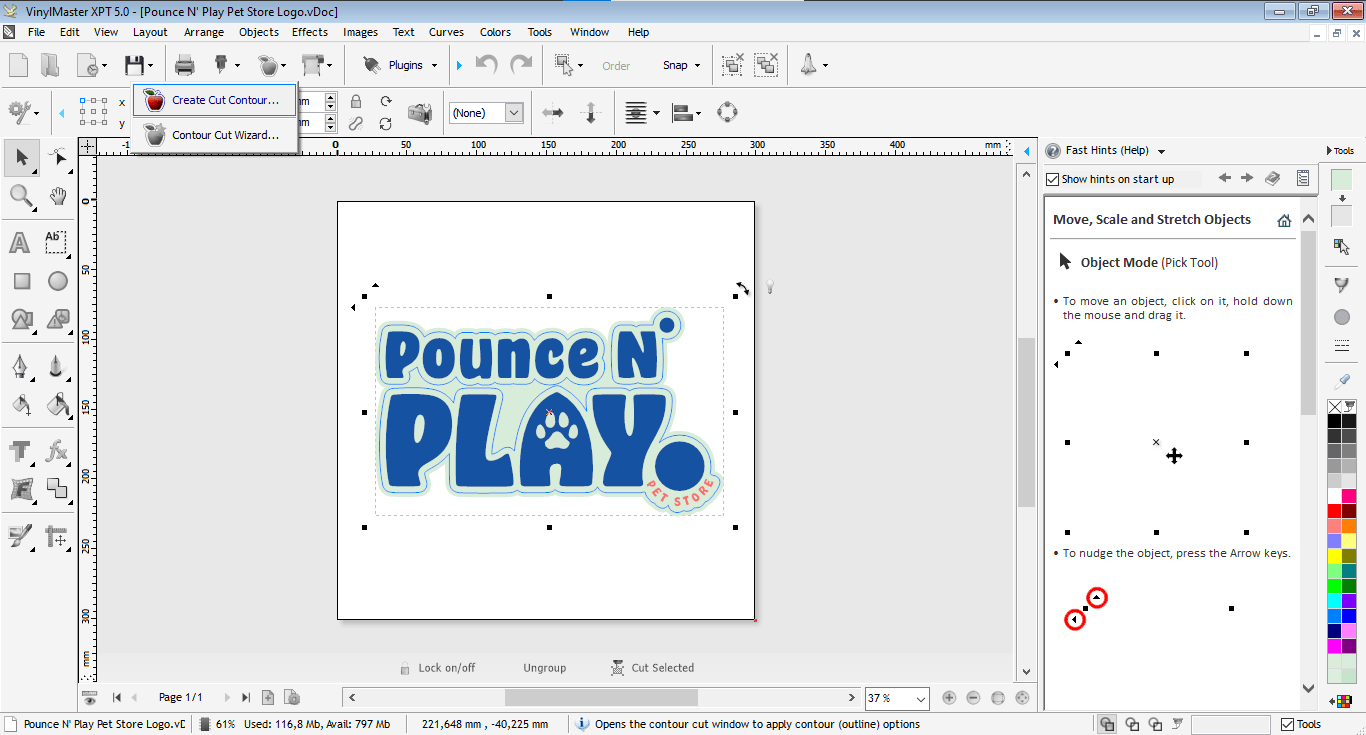Click the Cut Selected button
The width and height of the screenshot is (1366, 735).
pyautogui.click(x=652, y=668)
